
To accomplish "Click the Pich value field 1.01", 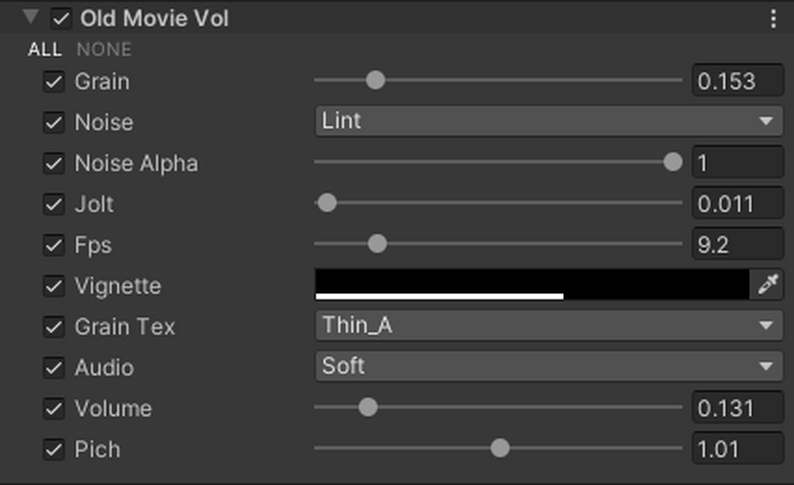I will pyautogui.click(x=737, y=450).
